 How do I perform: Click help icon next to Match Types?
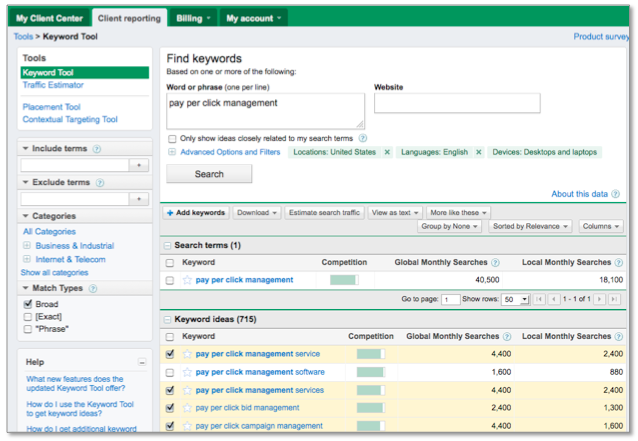(x=93, y=289)
